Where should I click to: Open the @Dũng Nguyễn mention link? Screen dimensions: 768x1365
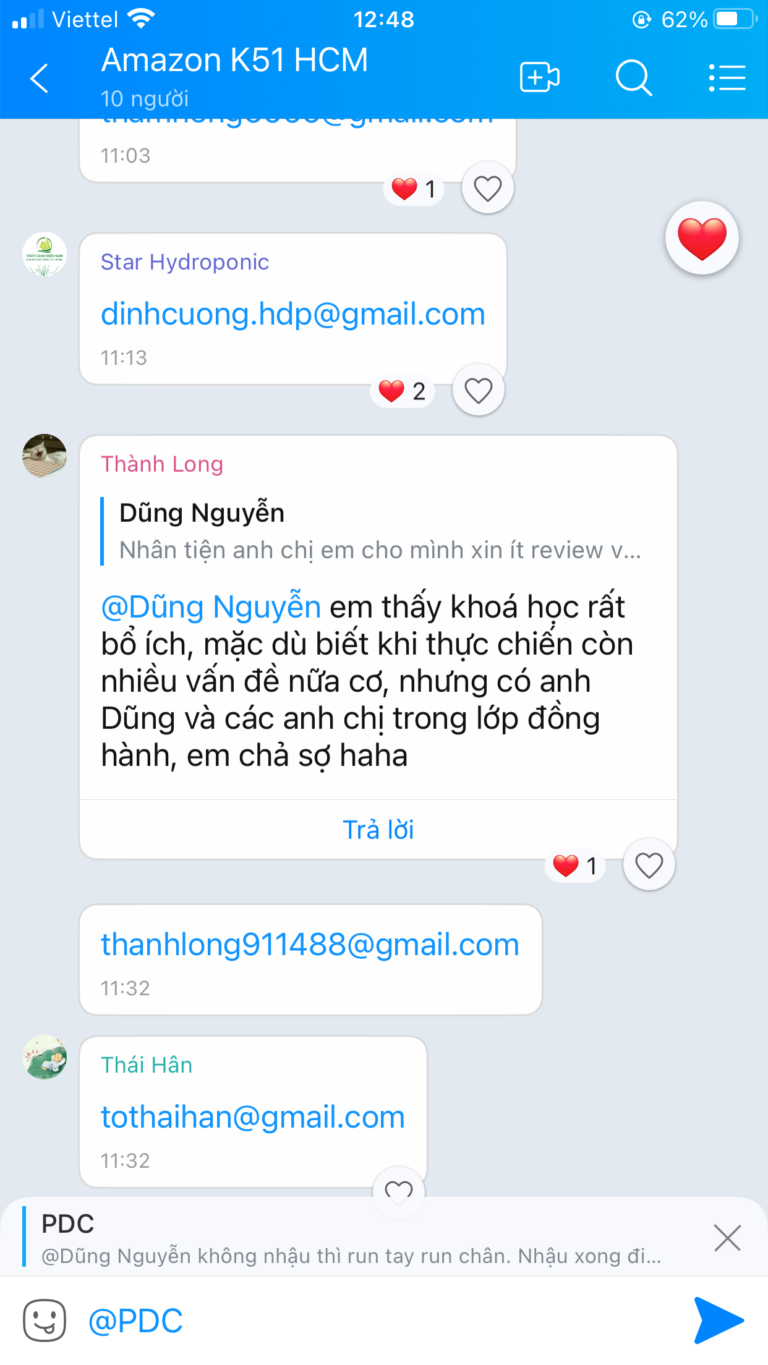211,606
